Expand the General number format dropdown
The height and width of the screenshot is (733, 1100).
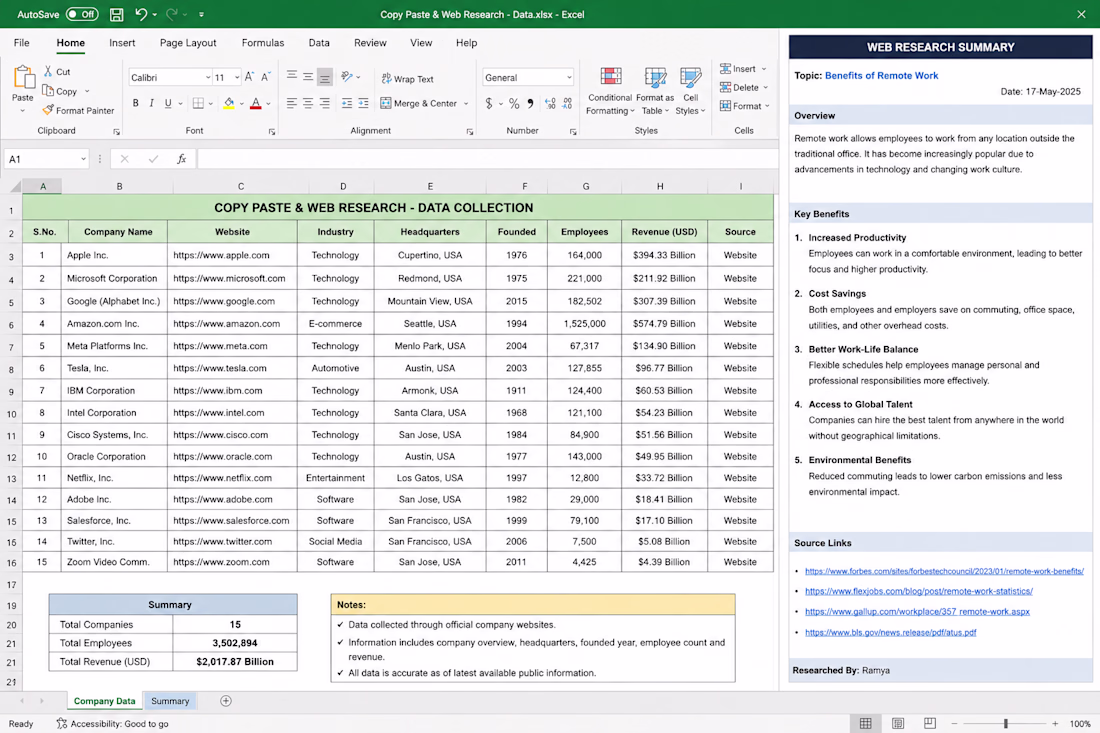528,77
